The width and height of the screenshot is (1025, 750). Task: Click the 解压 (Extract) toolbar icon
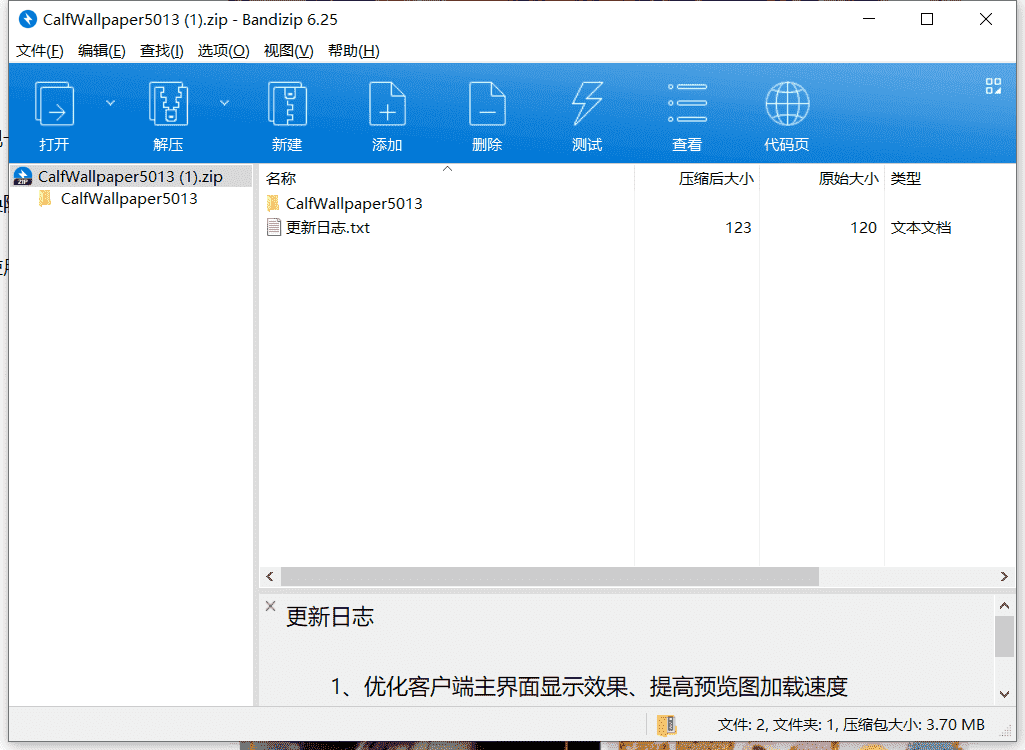click(x=169, y=104)
